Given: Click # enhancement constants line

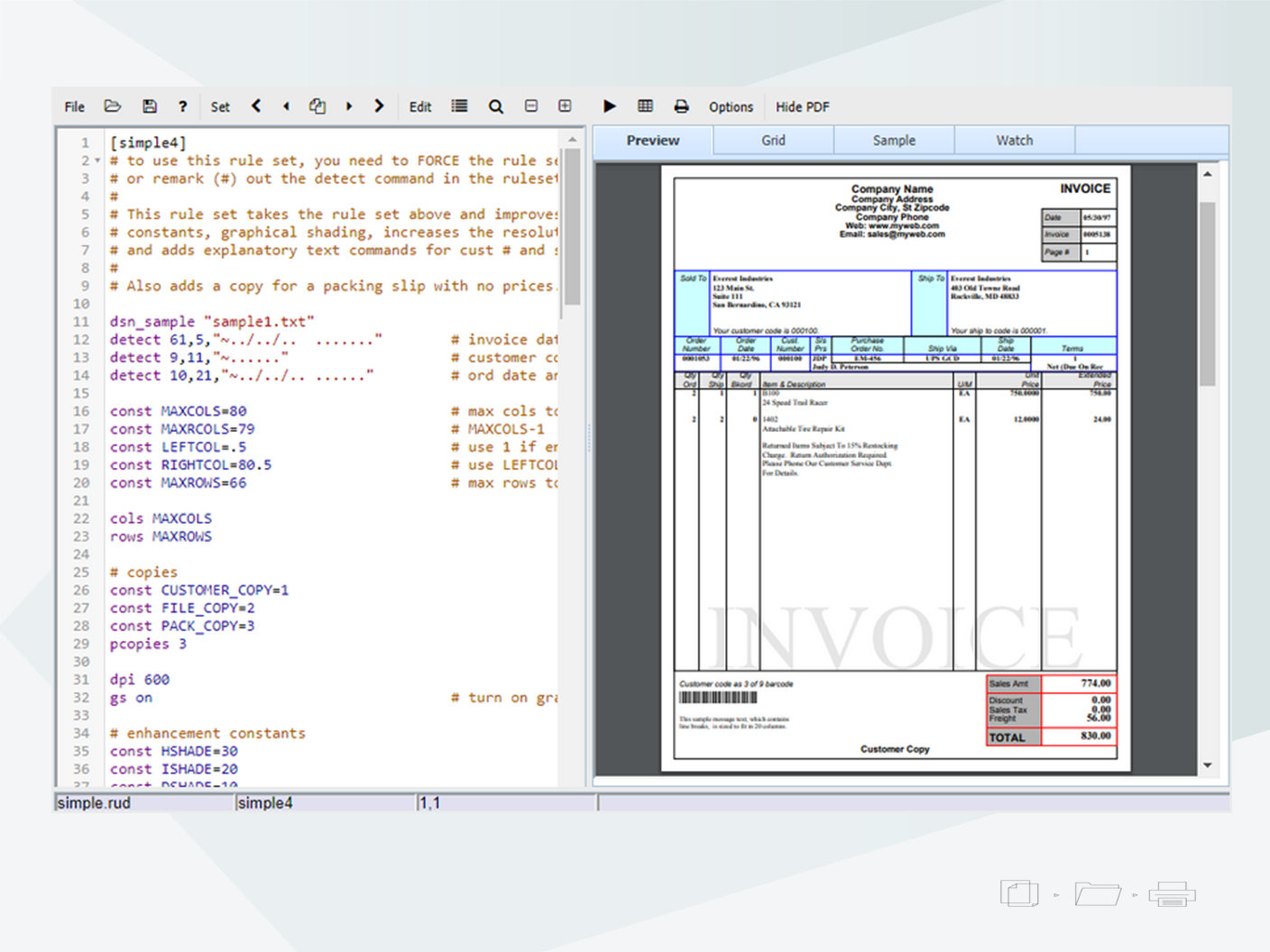Looking at the screenshot, I should [207, 734].
